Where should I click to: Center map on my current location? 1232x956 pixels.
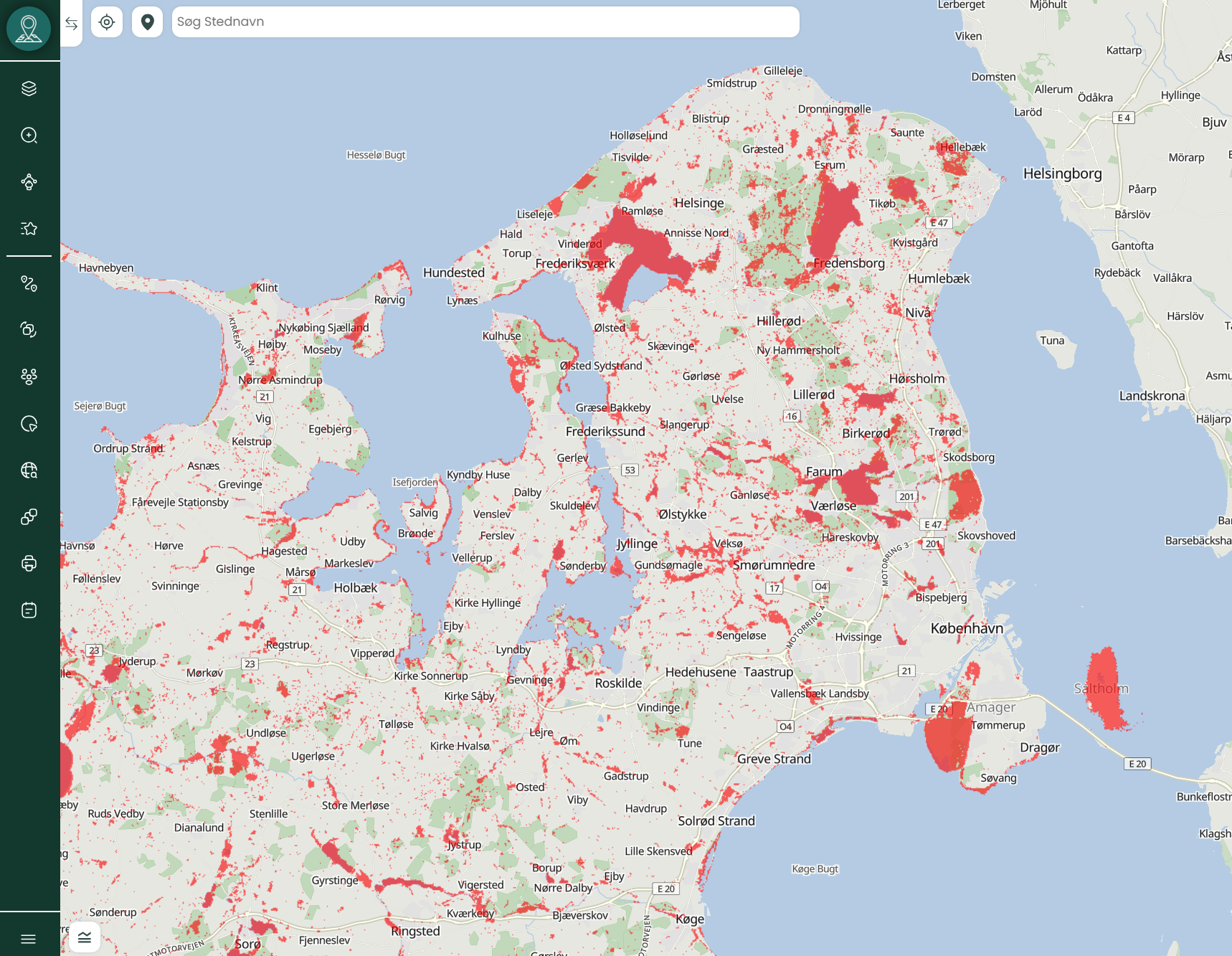pyautogui.click(x=107, y=22)
